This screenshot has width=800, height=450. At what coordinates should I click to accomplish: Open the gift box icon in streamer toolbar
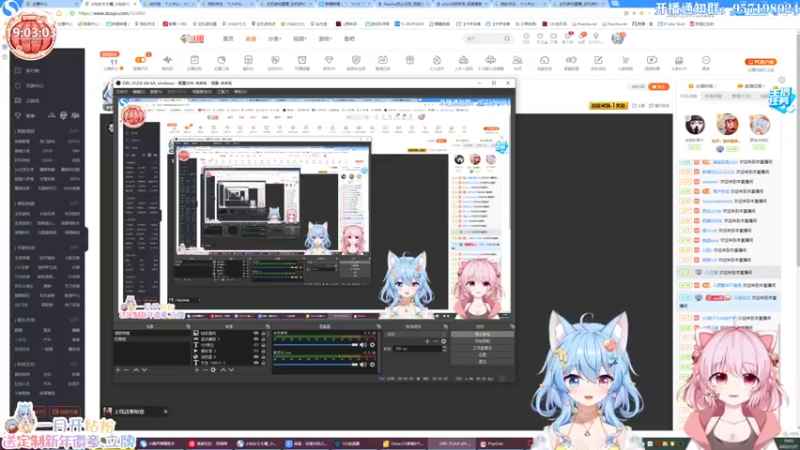[x=410, y=60]
